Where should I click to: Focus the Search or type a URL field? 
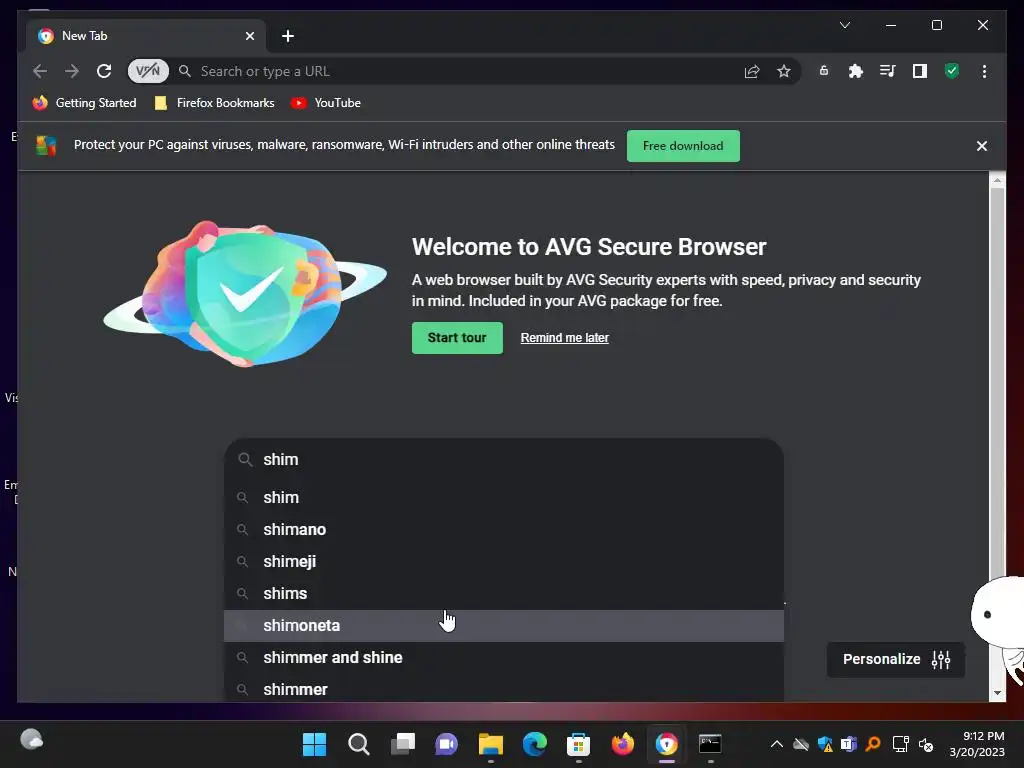coord(457,71)
